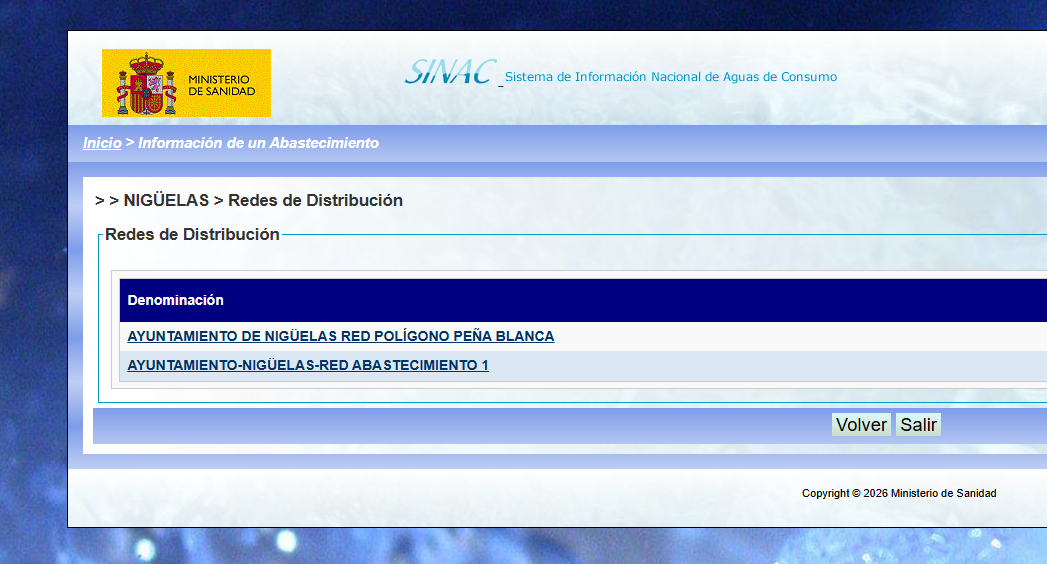Click the SINAC stylized logo
The image size is (1047, 564).
pos(450,72)
